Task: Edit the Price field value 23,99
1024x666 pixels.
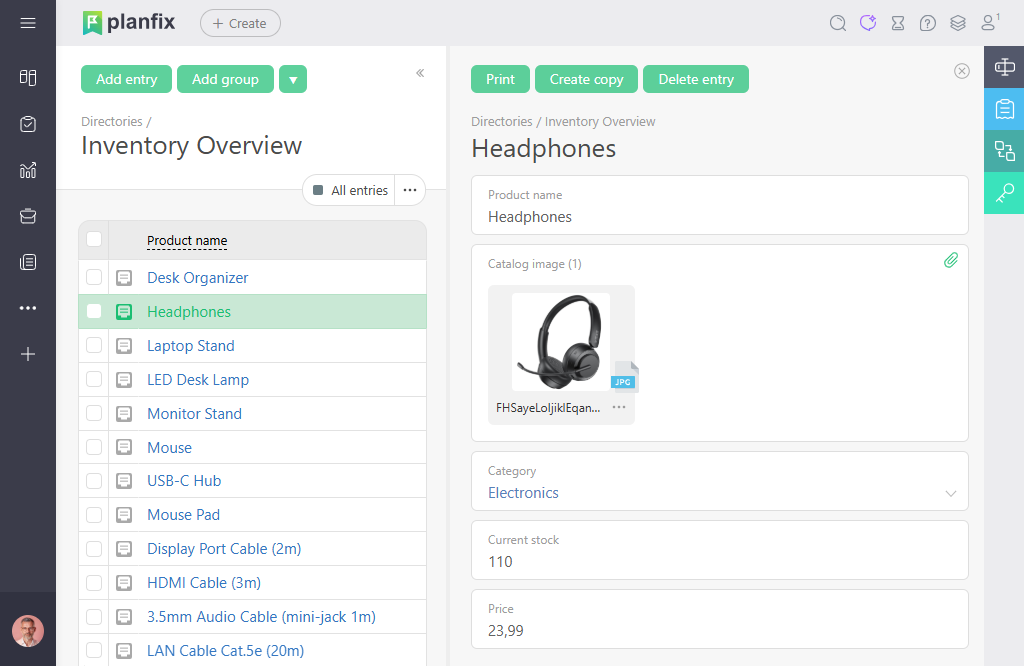Action: pyautogui.click(x=720, y=620)
